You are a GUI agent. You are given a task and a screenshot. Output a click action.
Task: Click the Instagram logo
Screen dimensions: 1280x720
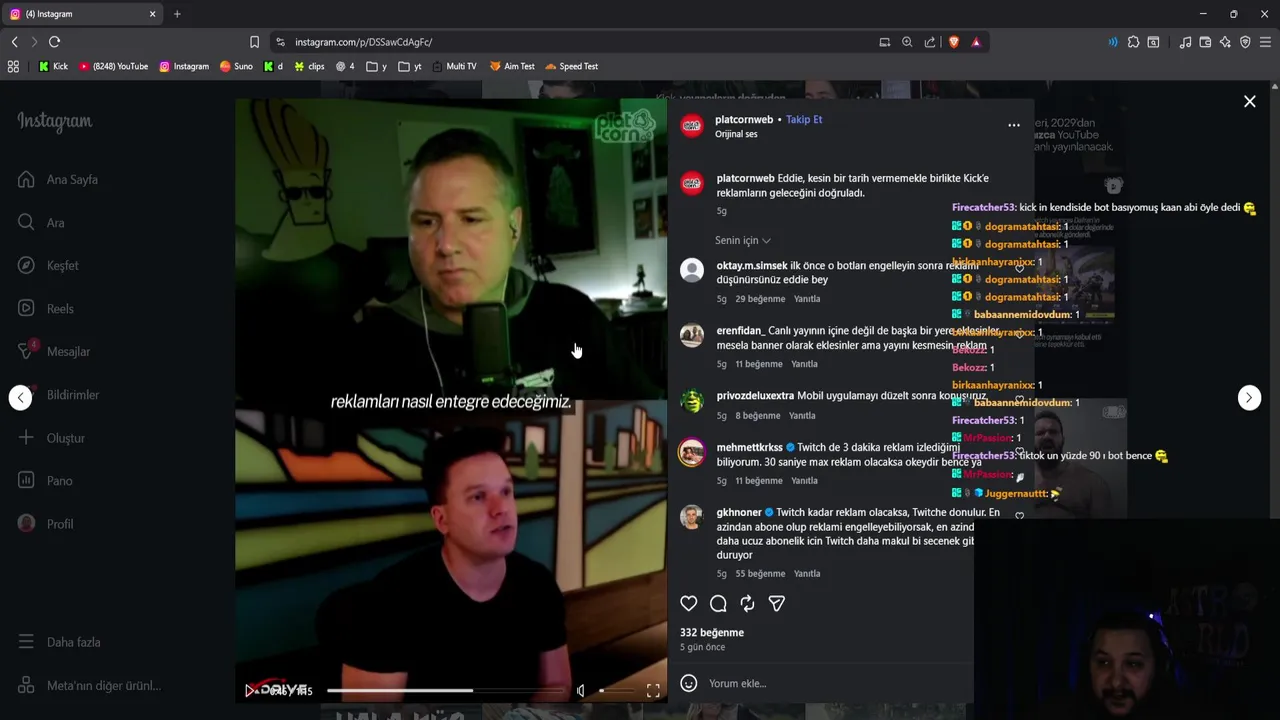(x=54, y=121)
